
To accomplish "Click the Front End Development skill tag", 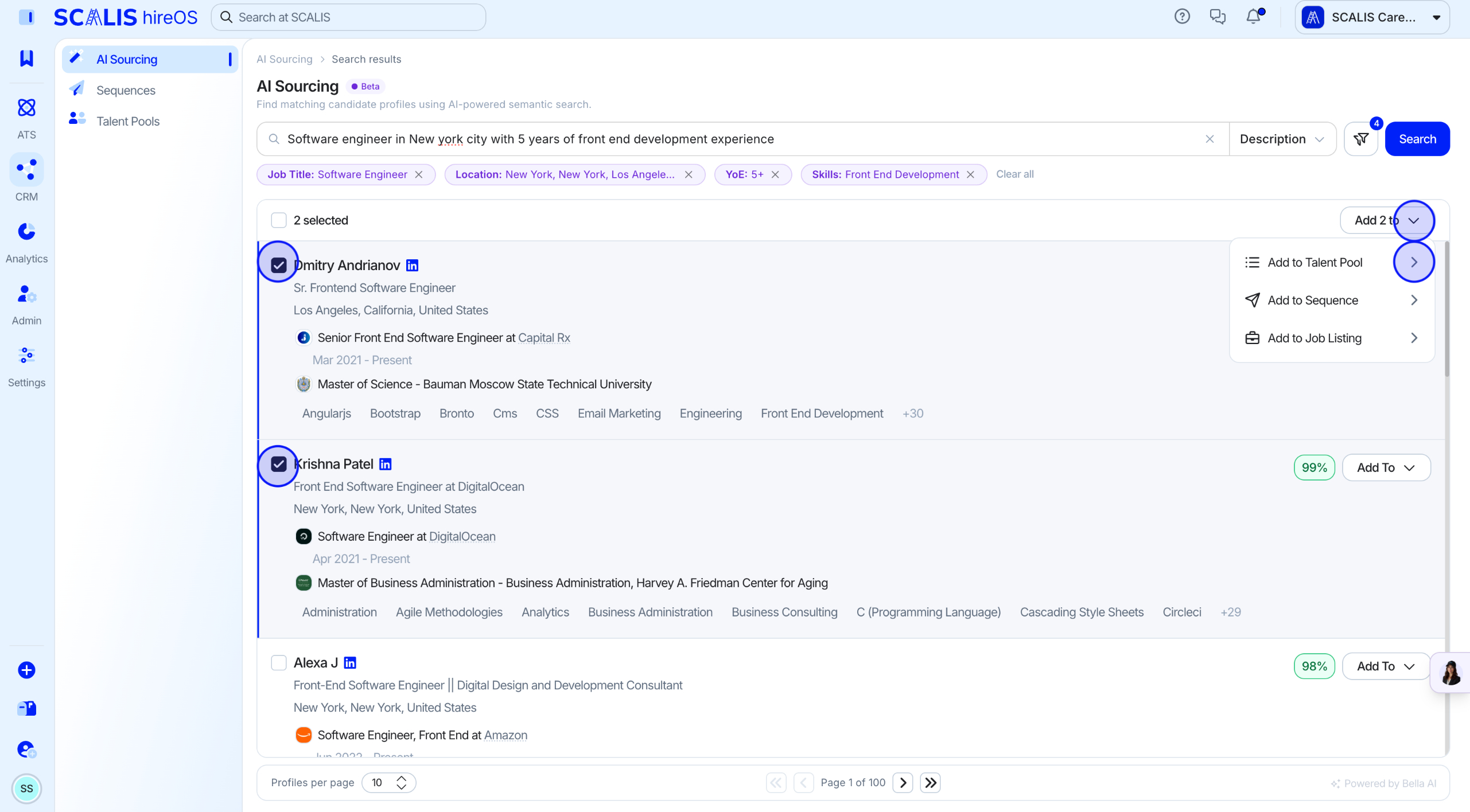I will click(822, 413).
